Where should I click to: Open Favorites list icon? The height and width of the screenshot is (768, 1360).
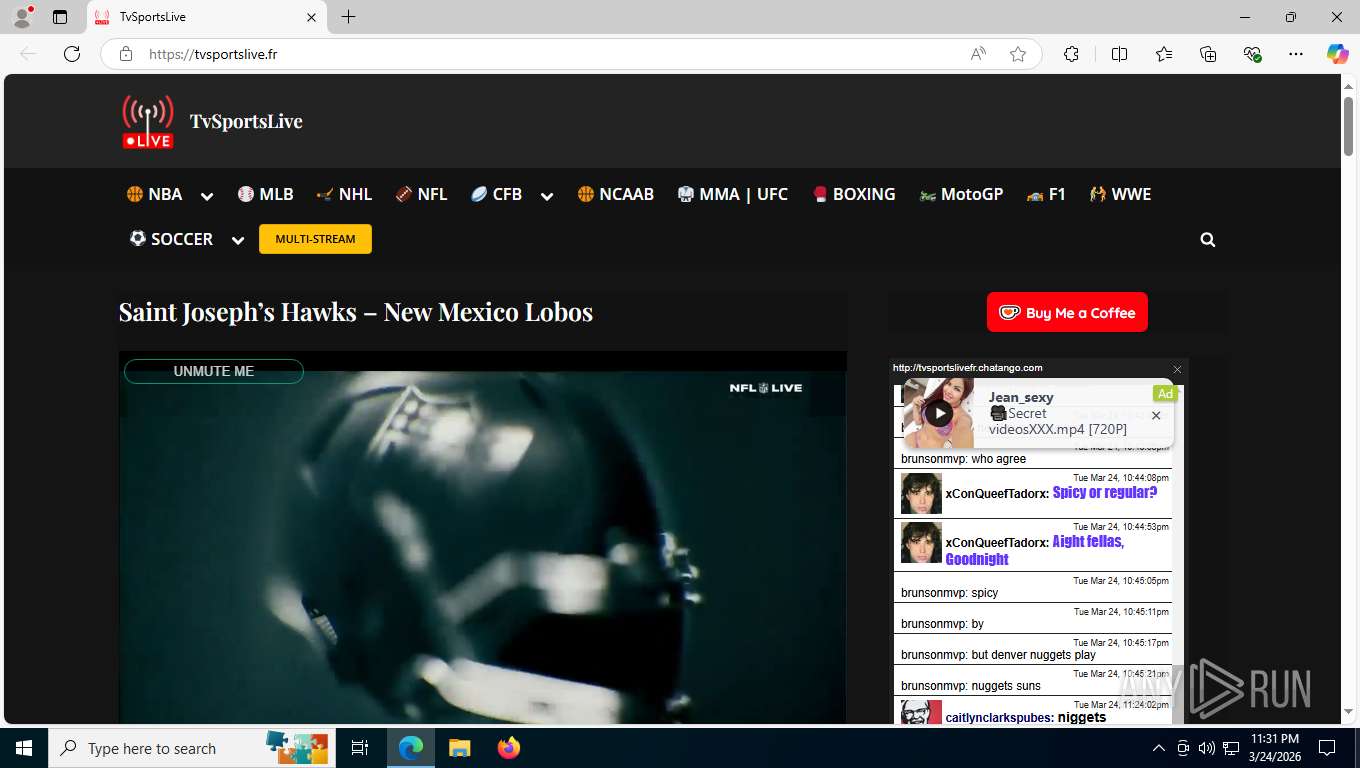[x=1164, y=54]
